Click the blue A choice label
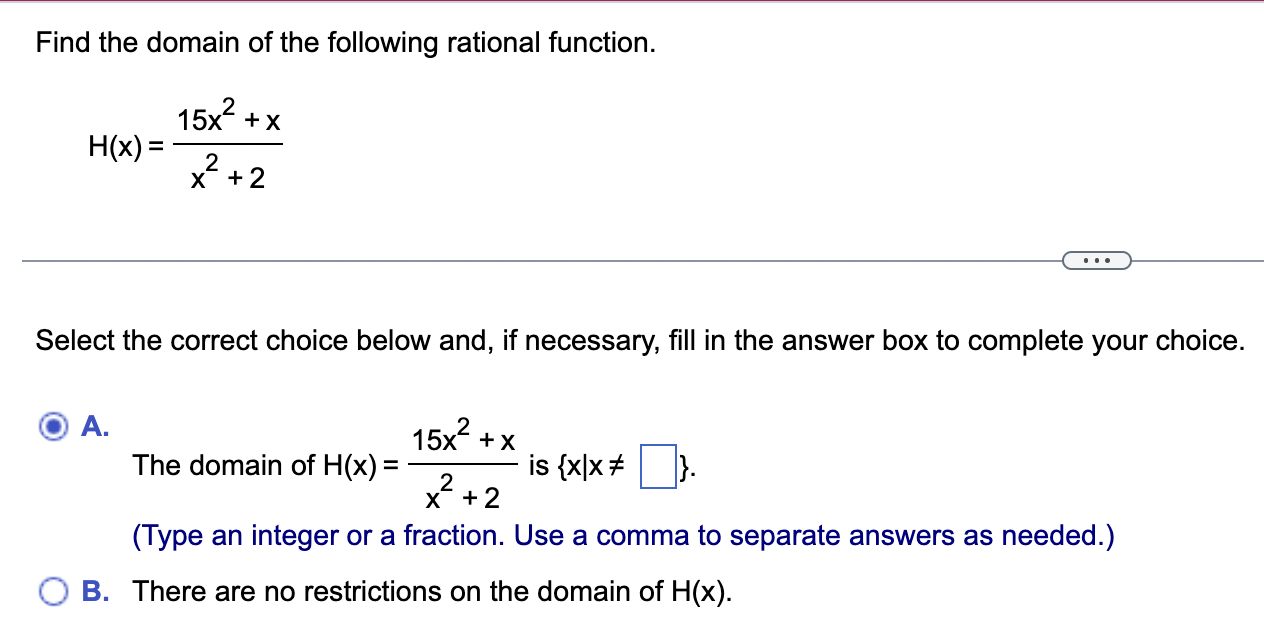Viewport: 1264px width, 644px height. 93,427
